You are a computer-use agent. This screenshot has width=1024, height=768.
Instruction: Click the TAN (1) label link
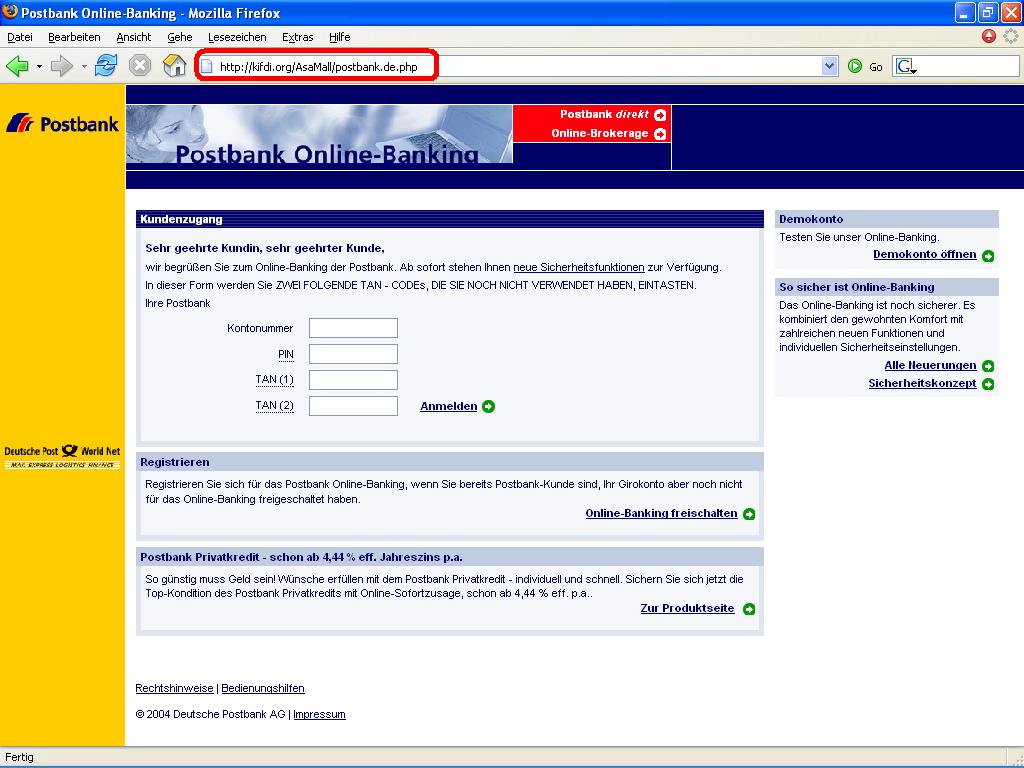click(274, 379)
